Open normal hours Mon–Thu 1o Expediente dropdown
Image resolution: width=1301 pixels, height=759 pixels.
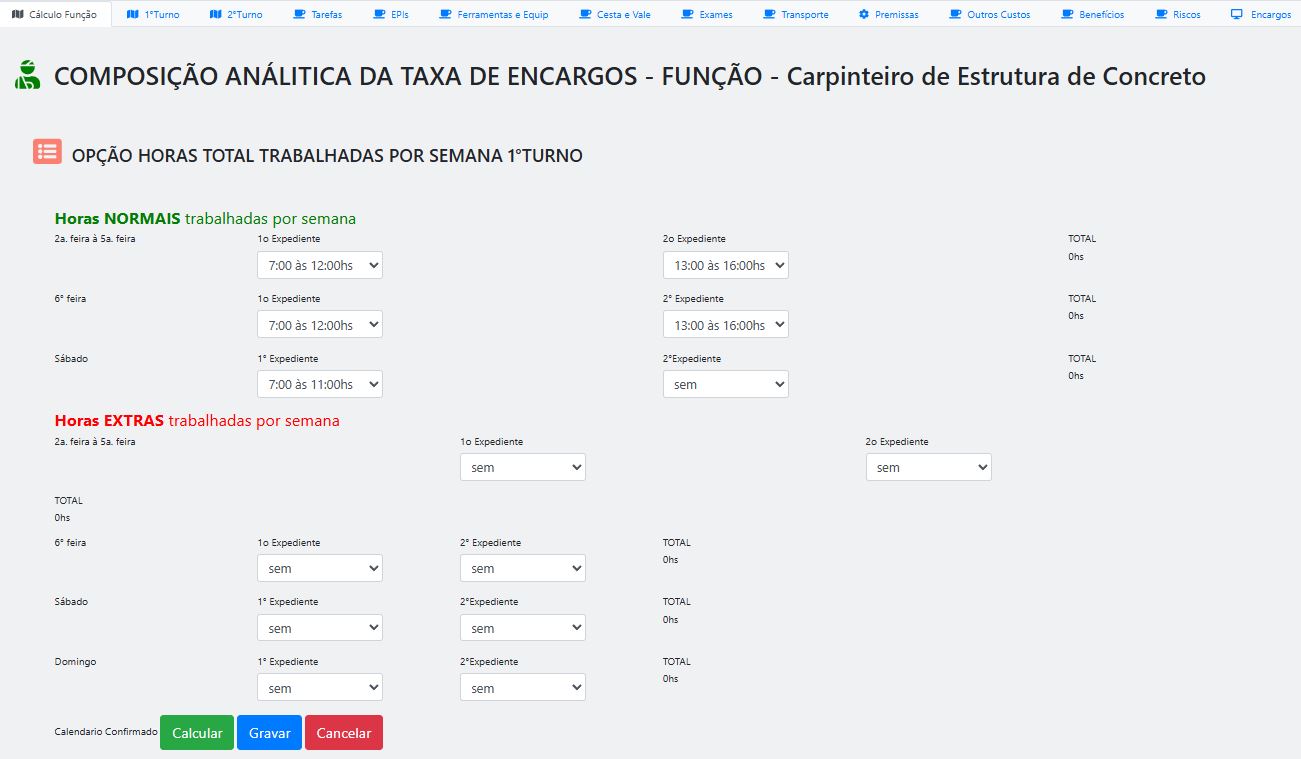pyautogui.click(x=320, y=265)
